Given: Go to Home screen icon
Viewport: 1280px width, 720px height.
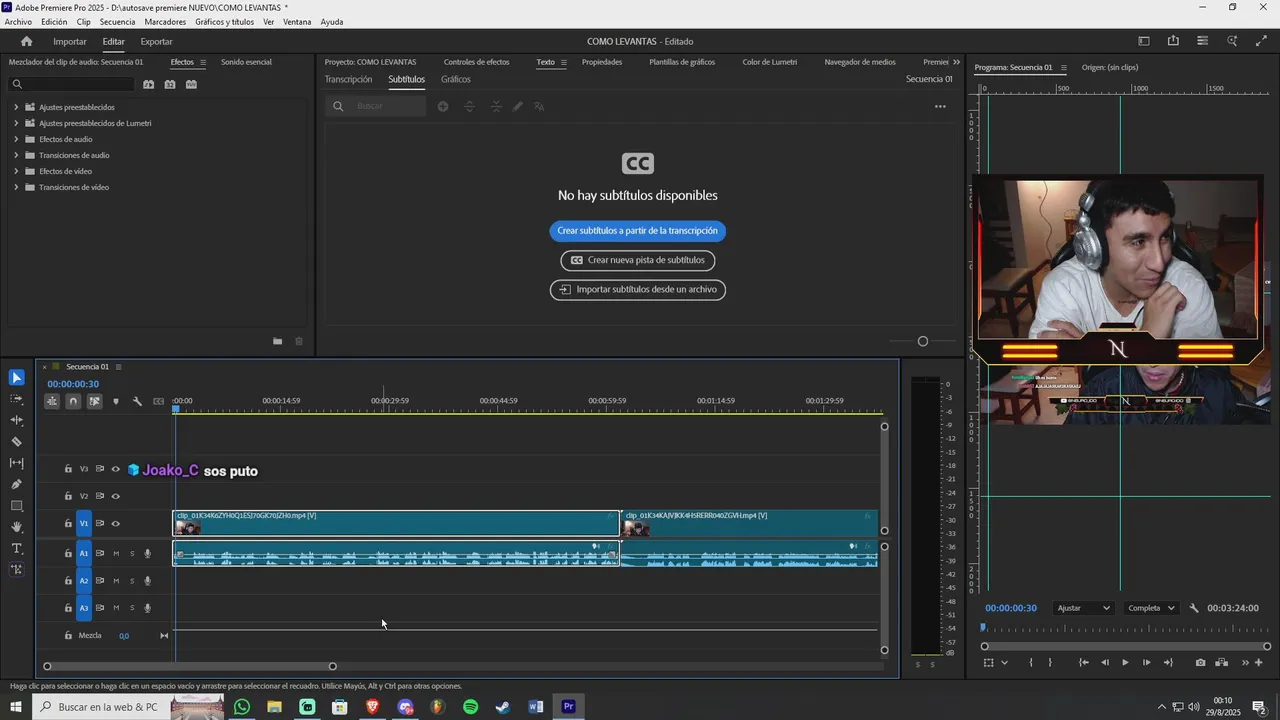Looking at the screenshot, I should [x=26, y=41].
